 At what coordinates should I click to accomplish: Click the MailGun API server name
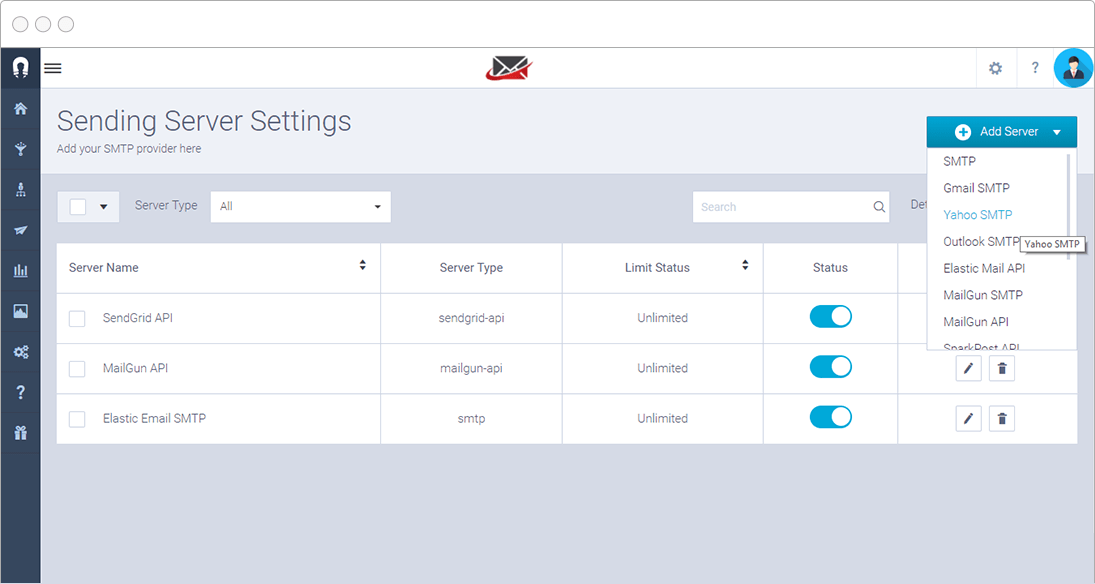coord(135,368)
